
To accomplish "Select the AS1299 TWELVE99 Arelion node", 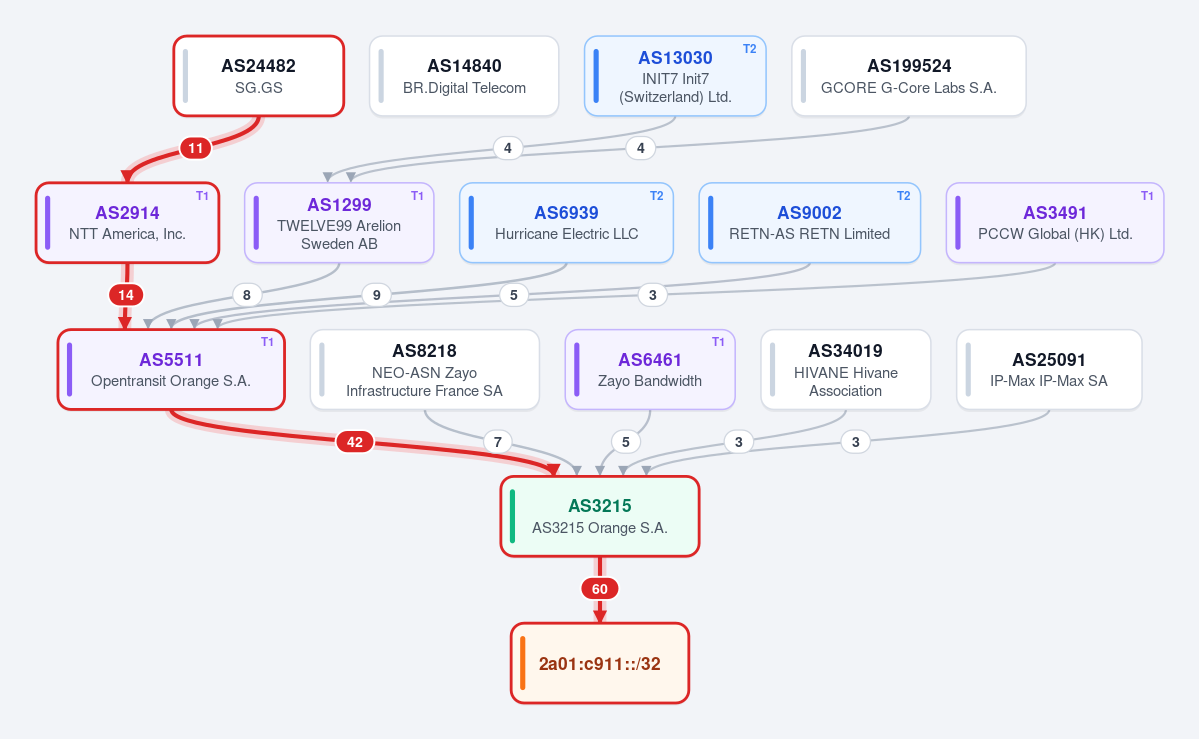I will point(339,223).
